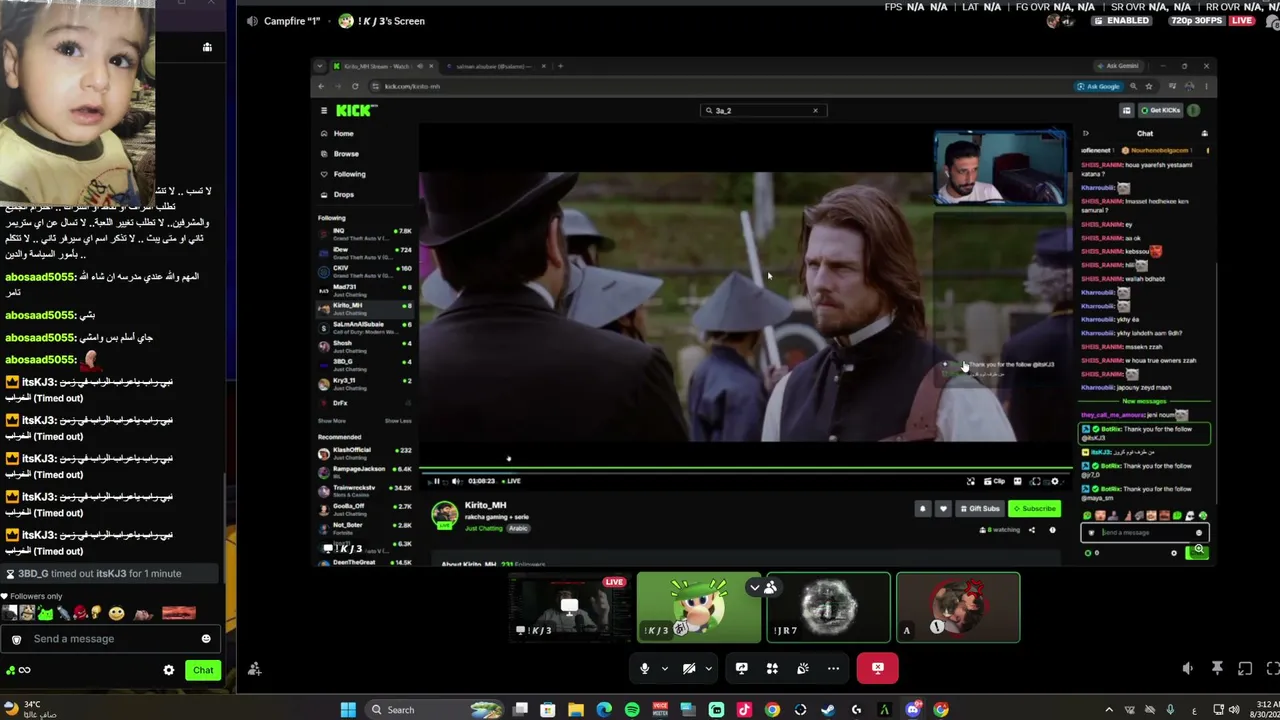1280x720 pixels.
Task: Subscribe to Kirito_MH channel
Action: click(x=1034, y=509)
